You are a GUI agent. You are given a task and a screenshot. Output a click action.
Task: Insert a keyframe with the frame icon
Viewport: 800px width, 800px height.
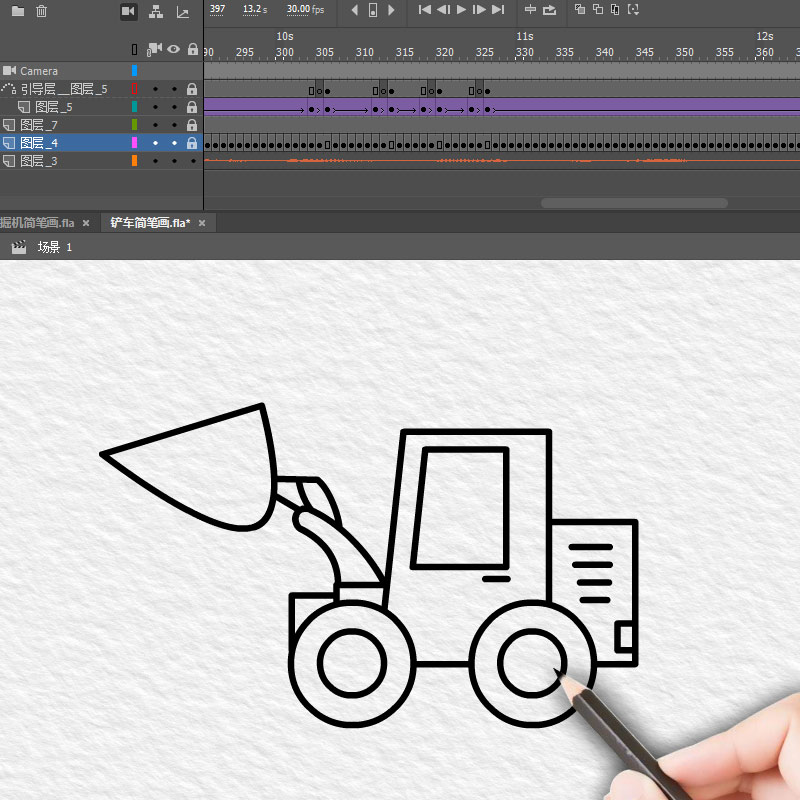pos(373,10)
